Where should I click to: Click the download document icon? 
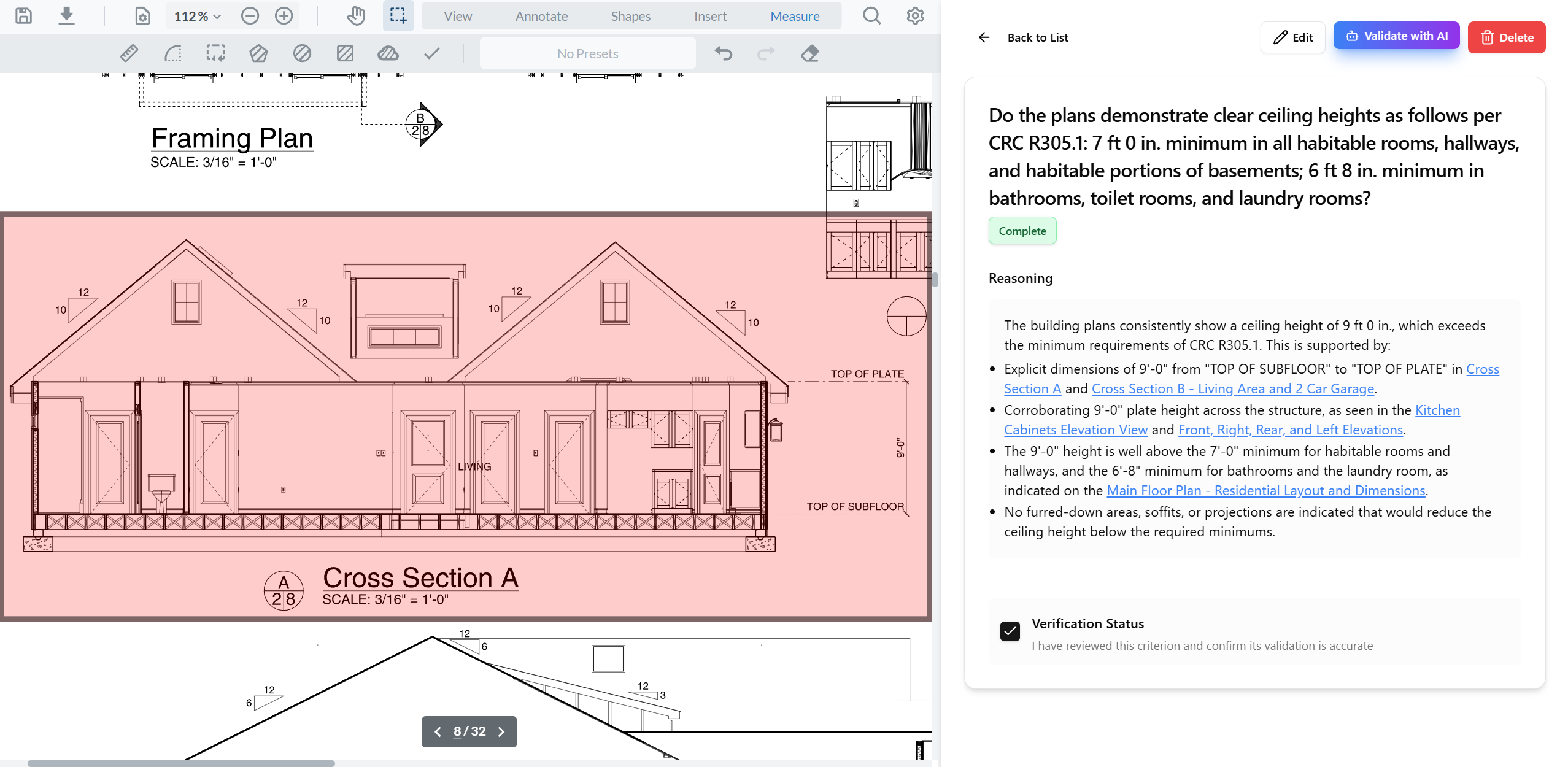66,16
